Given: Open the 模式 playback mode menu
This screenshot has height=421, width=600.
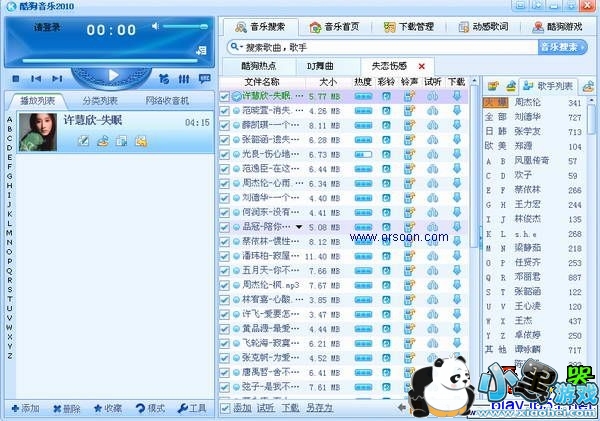Looking at the screenshot, I should [150, 409].
